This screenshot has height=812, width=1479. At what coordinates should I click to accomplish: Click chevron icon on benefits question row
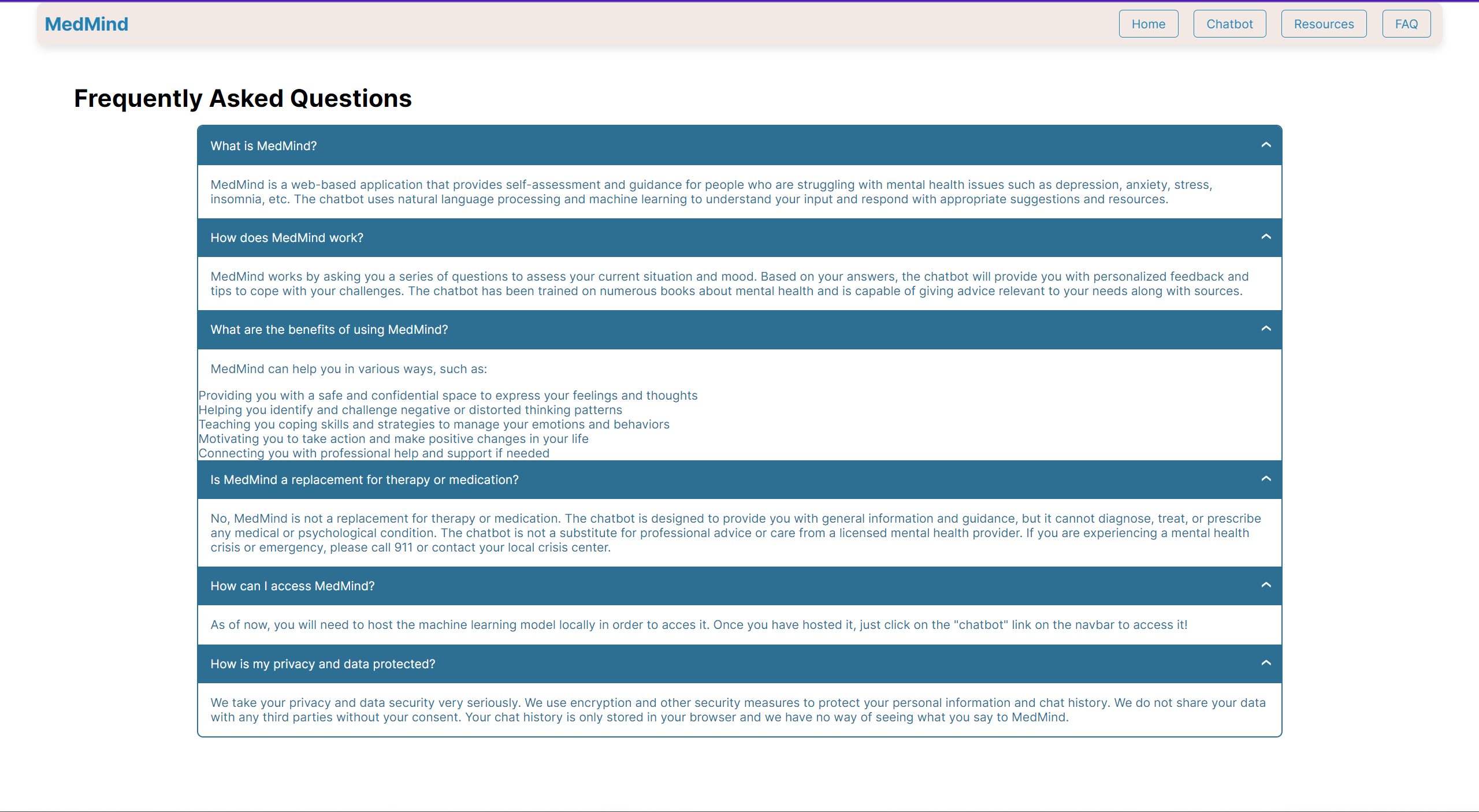[1266, 329]
